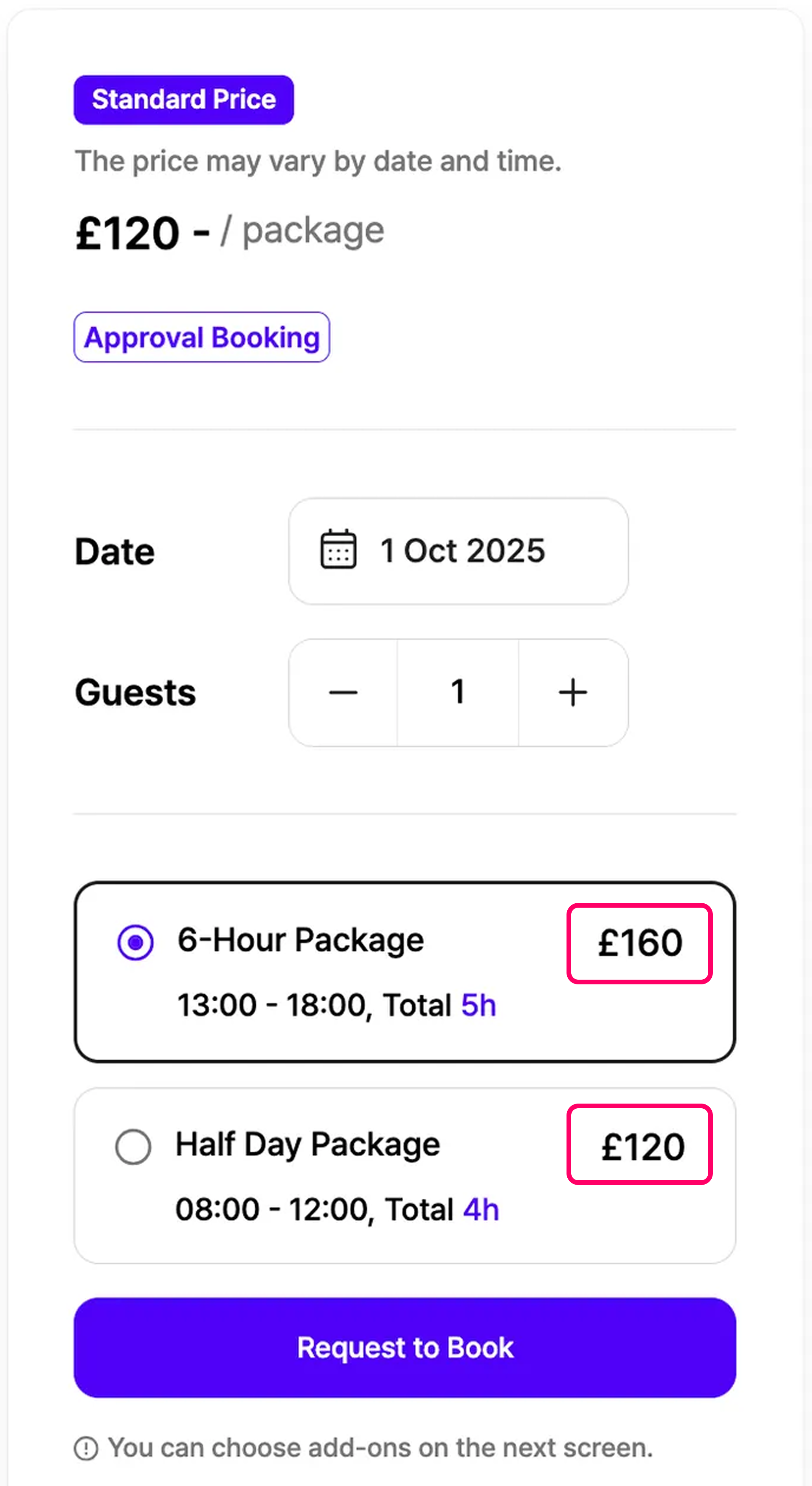Click the Guests label
Image resolution: width=812 pixels, height=1486 pixels.
pyautogui.click(x=135, y=692)
